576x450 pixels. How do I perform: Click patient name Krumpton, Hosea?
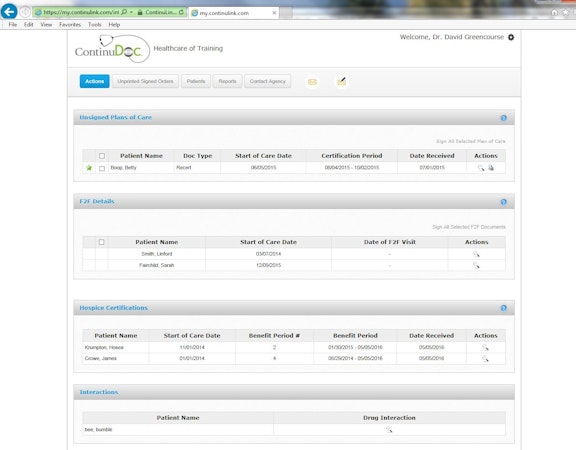coord(104,348)
